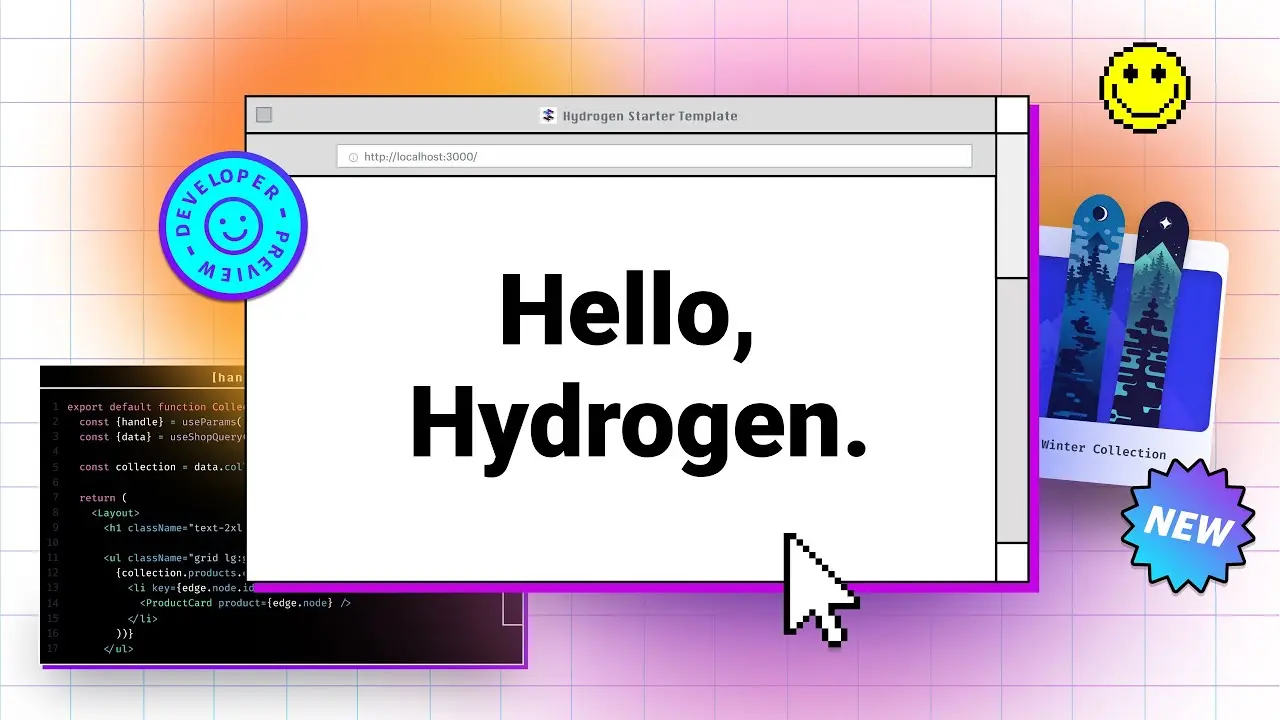Click the NEW starburst badge

pos(1188,526)
